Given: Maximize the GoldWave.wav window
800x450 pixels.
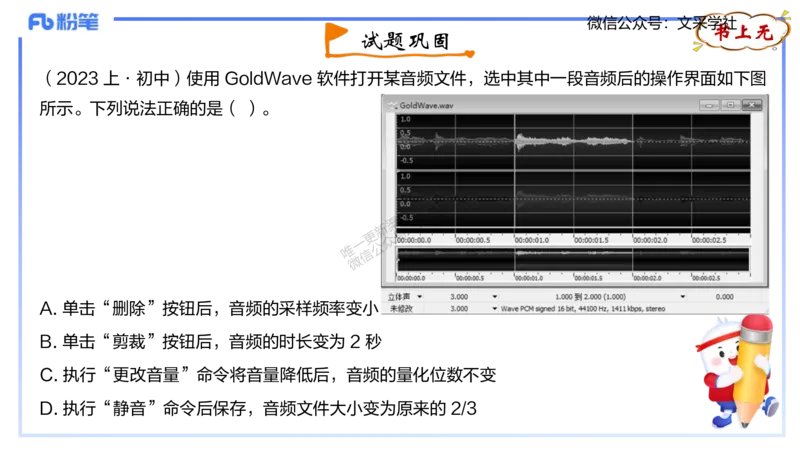Looking at the screenshot, I should point(730,104).
